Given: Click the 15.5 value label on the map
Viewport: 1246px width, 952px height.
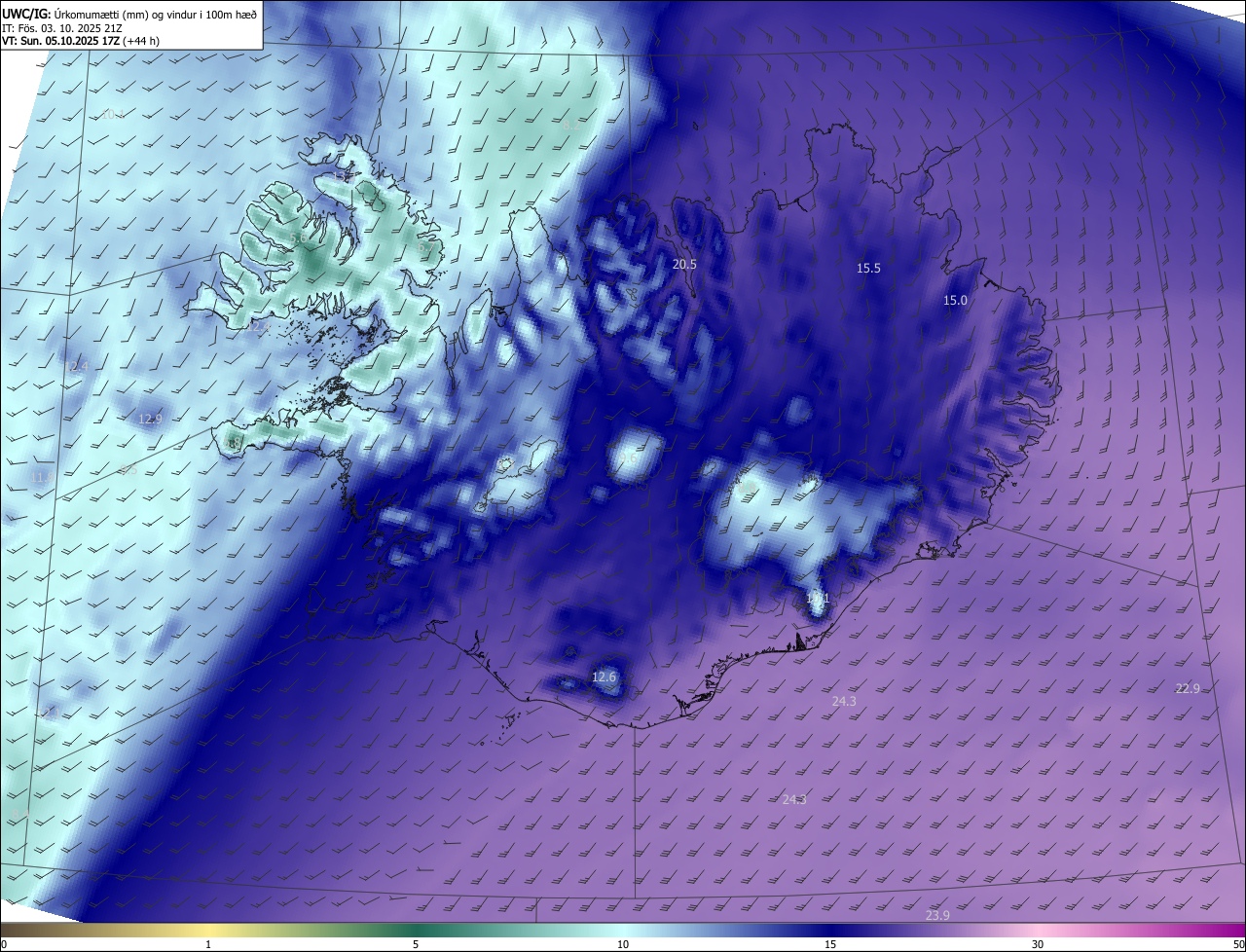Looking at the screenshot, I should coord(868,268).
